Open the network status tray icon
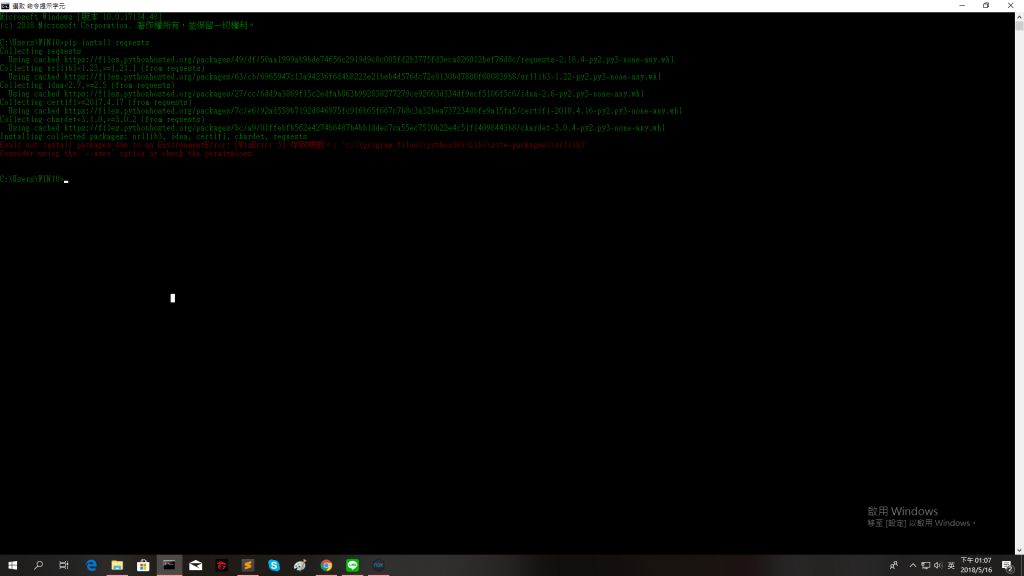 tap(925, 566)
